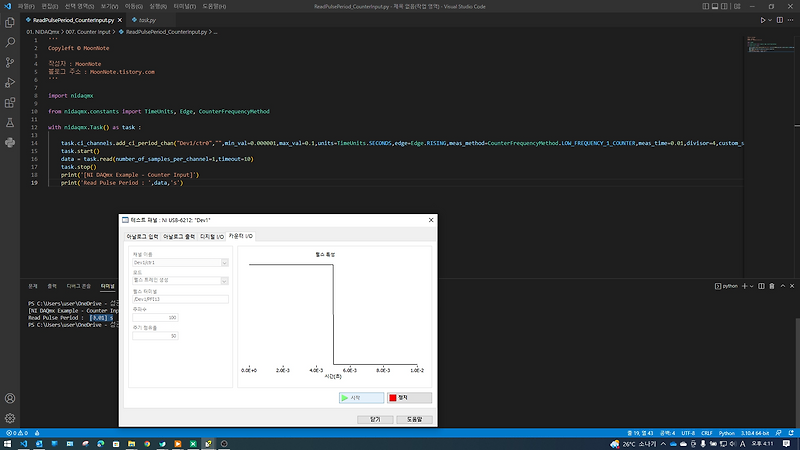Click the /Dev1/PFI13 pulse terminal field

(x=180, y=299)
